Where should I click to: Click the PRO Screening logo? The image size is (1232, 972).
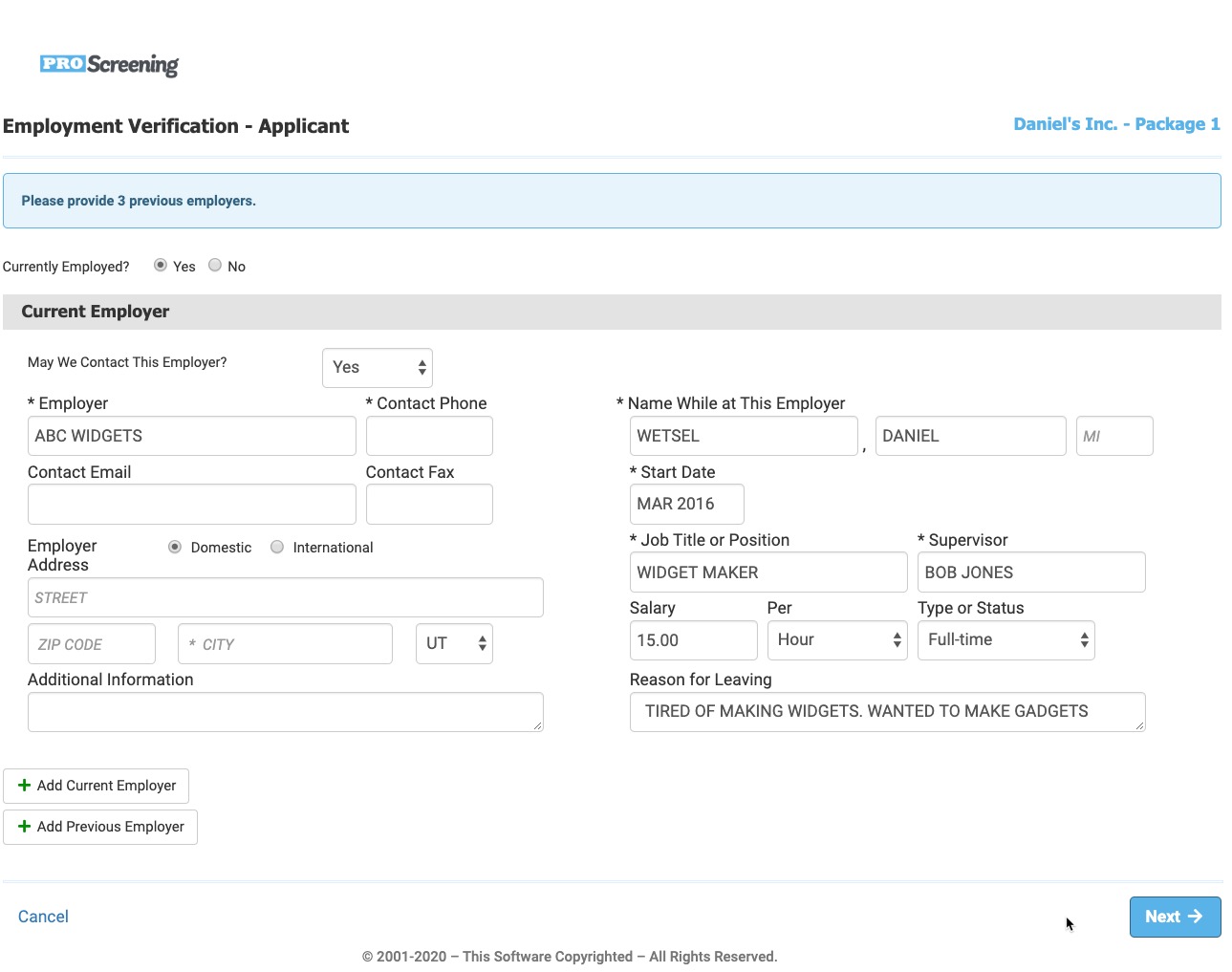tap(109, 64)
